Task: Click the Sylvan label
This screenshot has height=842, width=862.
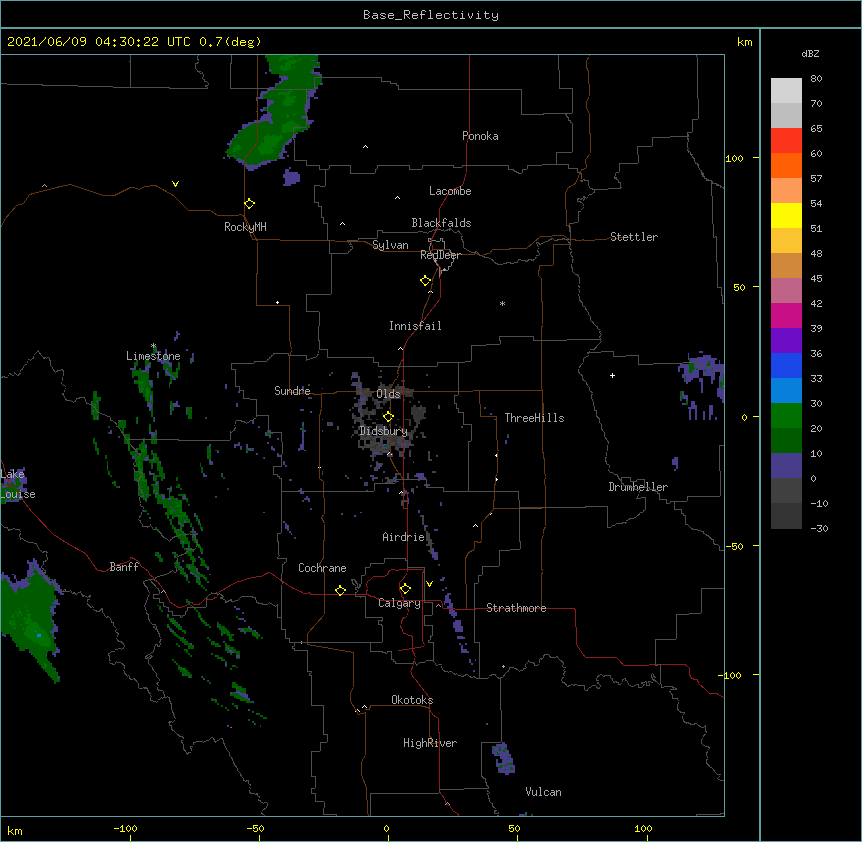Action: (390, 245)
